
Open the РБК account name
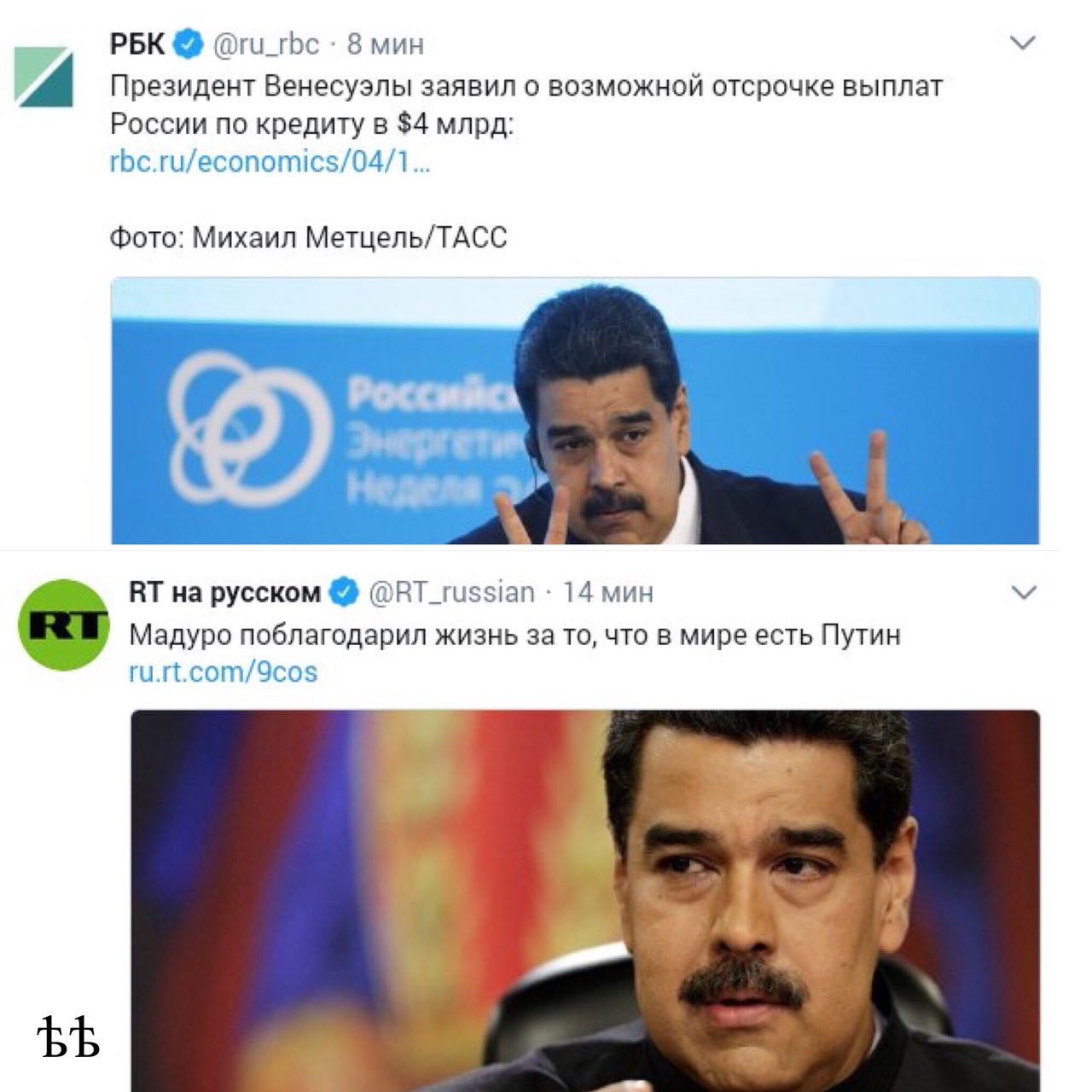[x=137, y=44]
